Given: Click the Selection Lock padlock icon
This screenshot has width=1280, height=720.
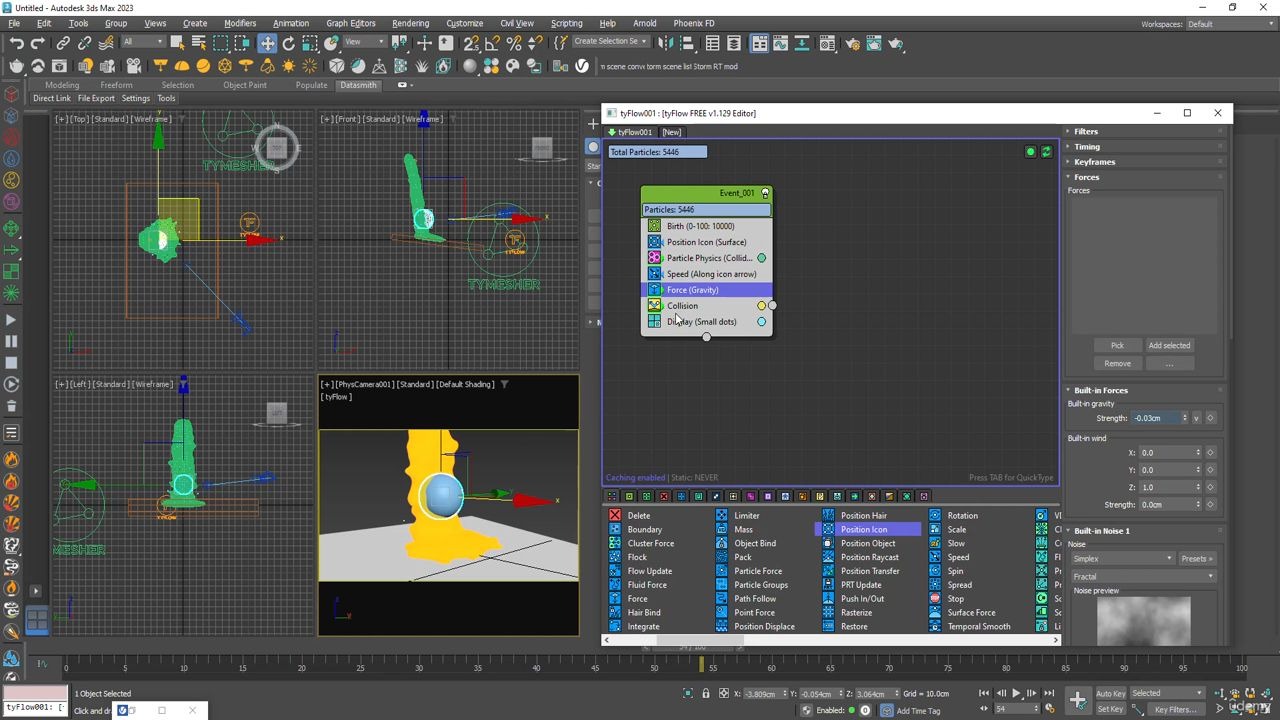Looking at the screenshot, I should (706, 694).
